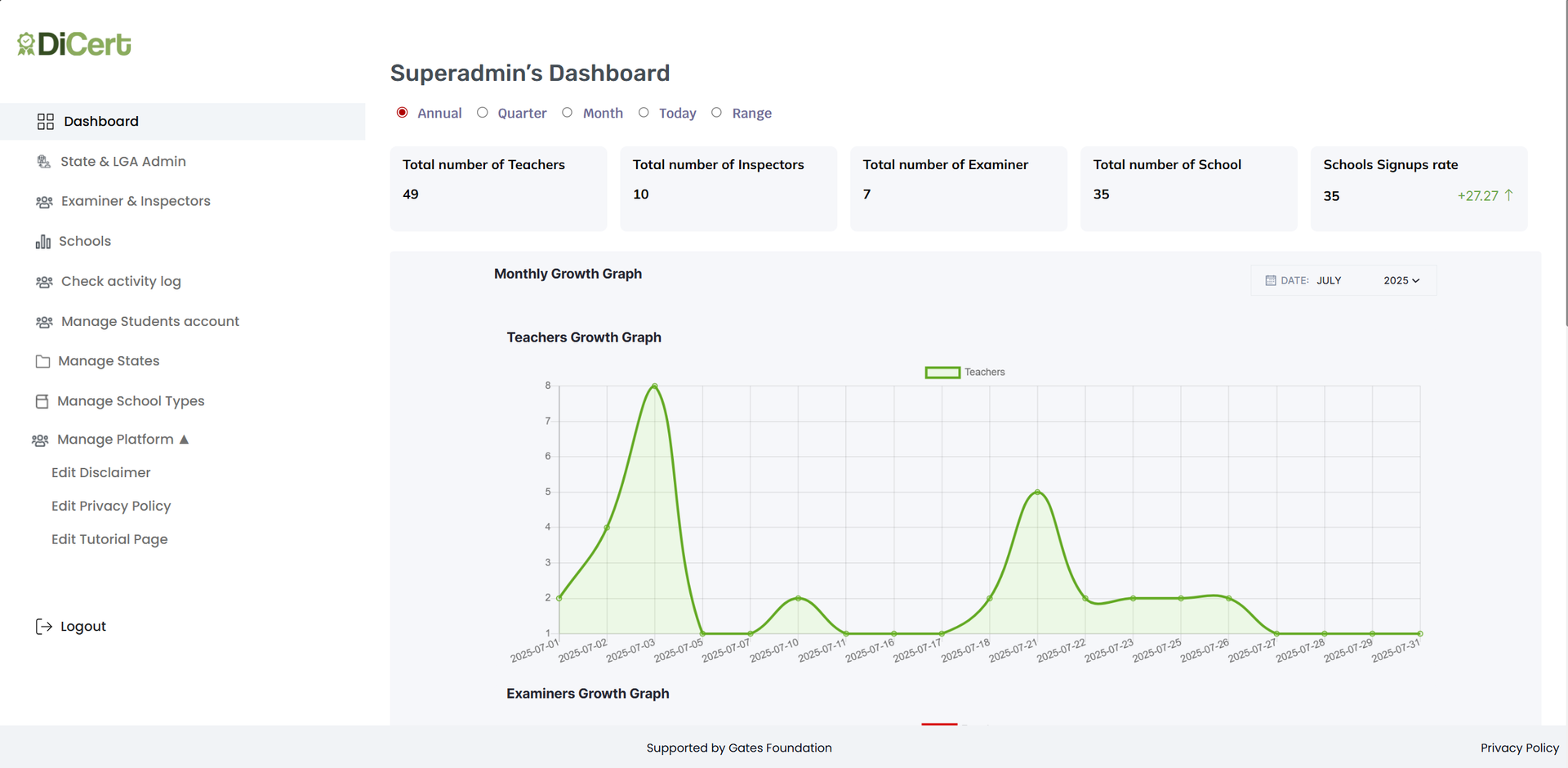Open the 2025 year dropdown

point(1401,280)
